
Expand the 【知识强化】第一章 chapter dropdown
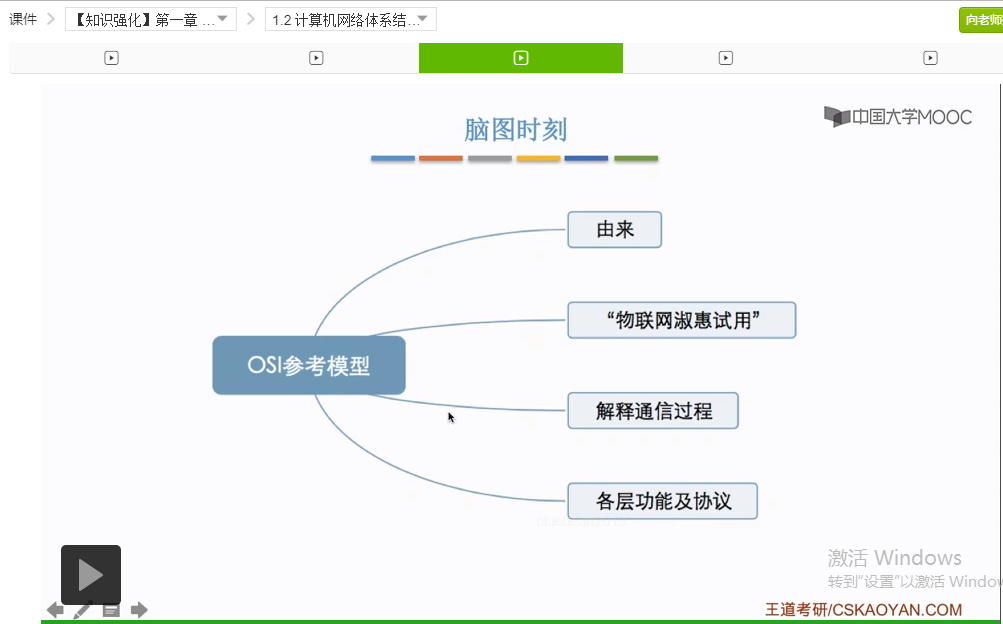click(151, 19)
